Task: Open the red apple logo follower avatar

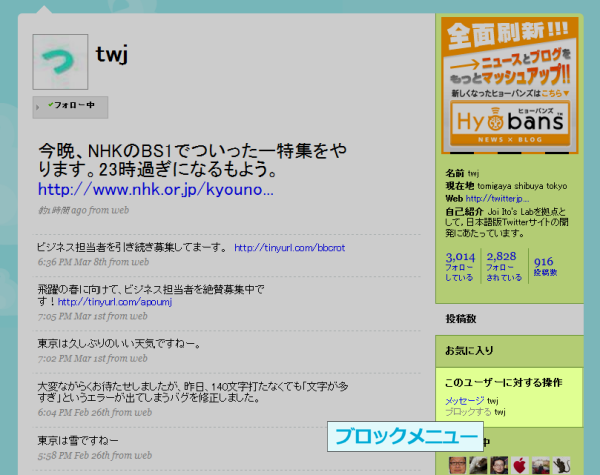Action: click(x=520, y=465)
